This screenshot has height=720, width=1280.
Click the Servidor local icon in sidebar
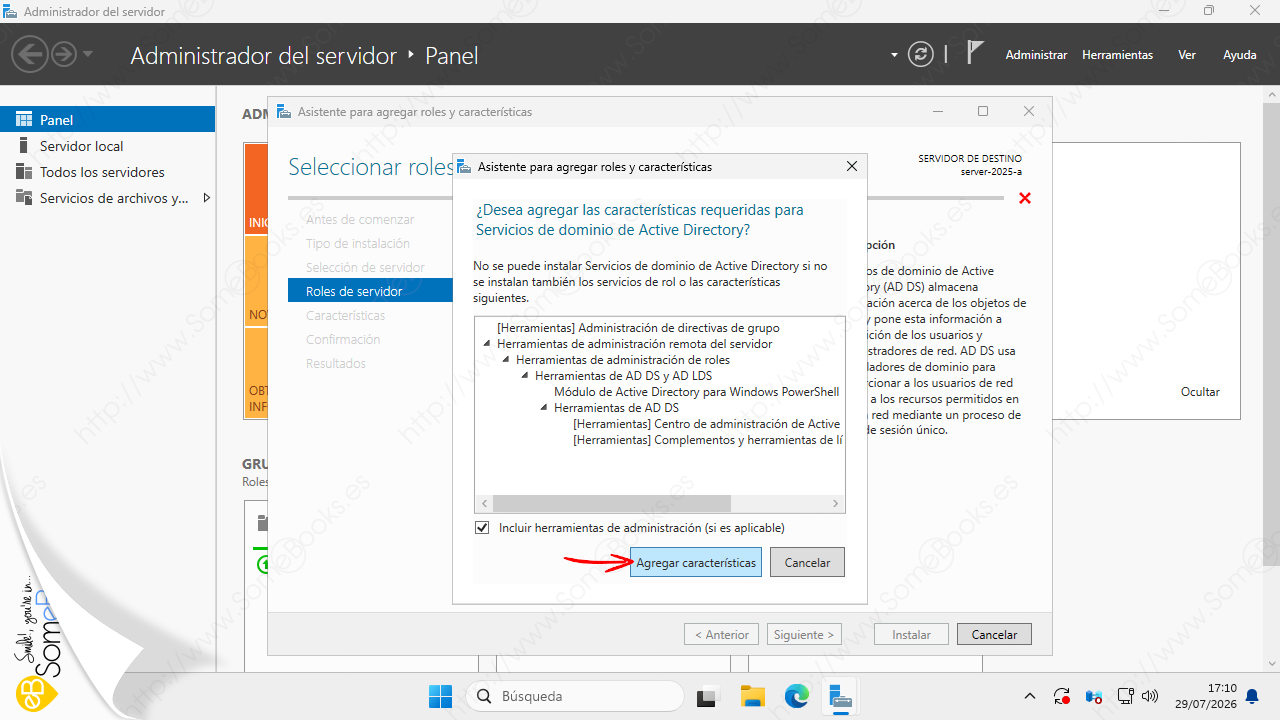point(24,146)
